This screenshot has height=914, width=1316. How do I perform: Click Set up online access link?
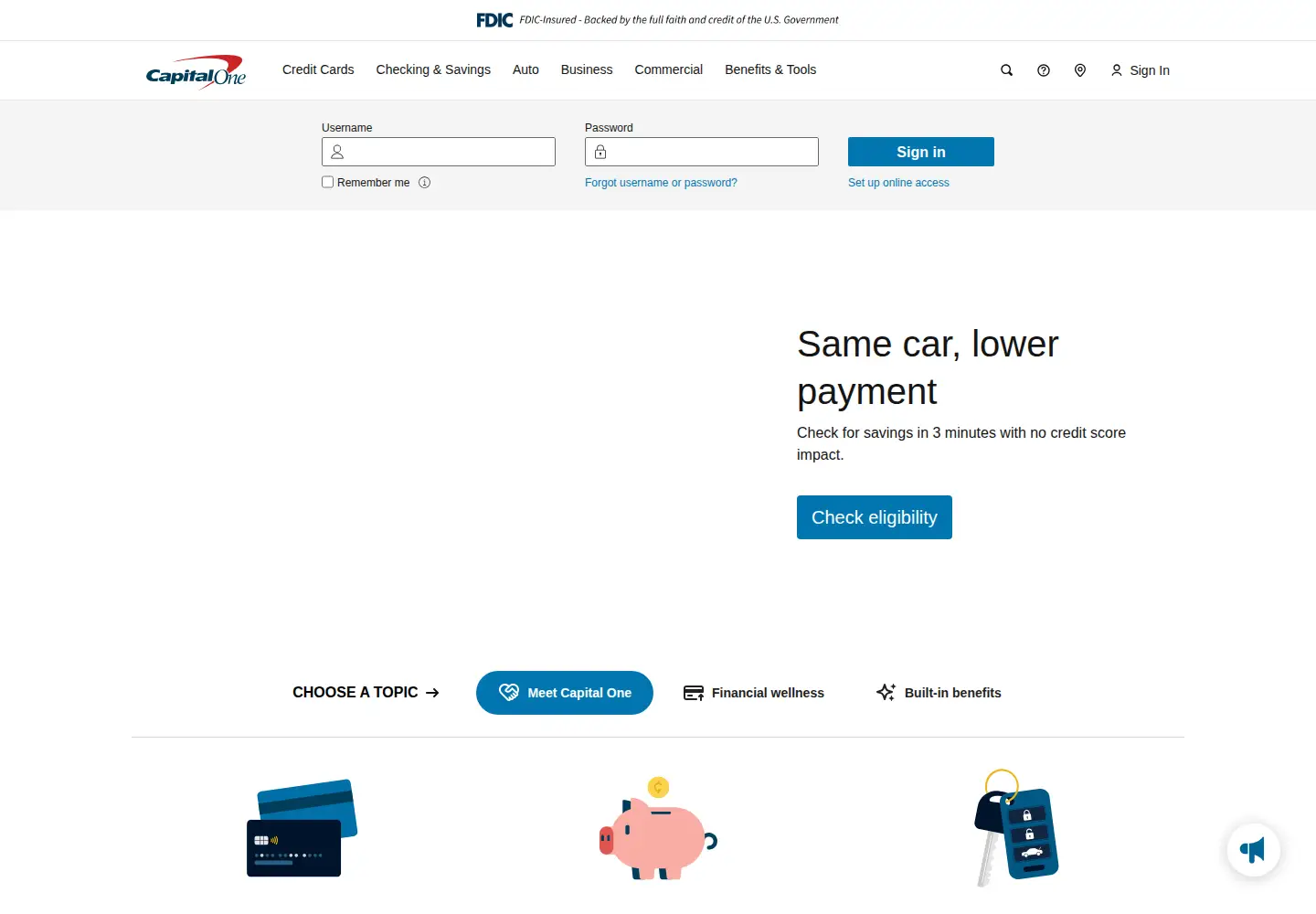[898, 183]
